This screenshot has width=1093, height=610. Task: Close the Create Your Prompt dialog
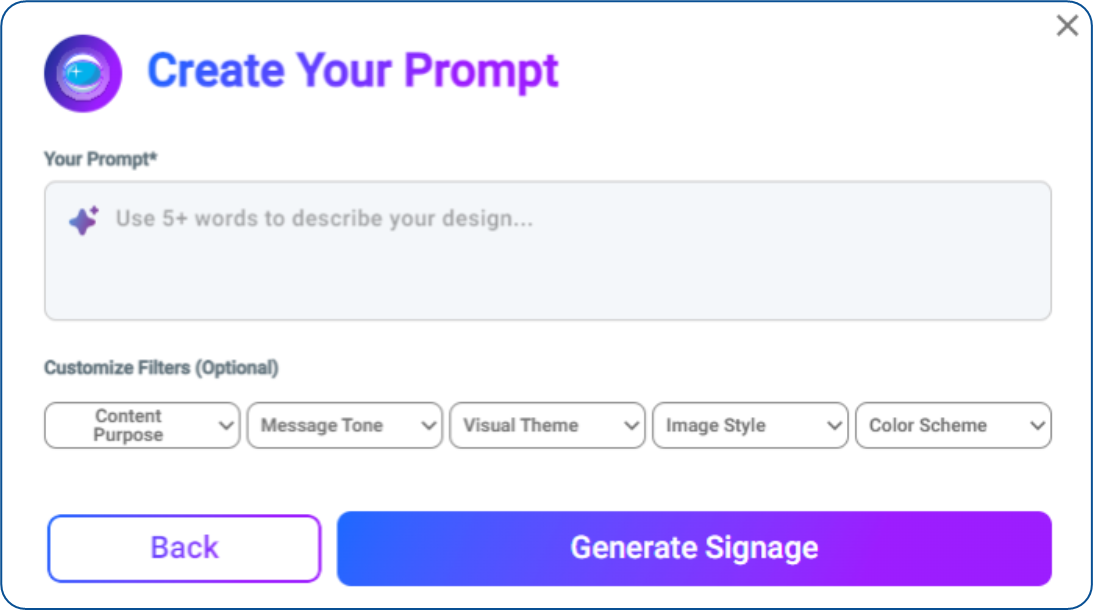[1067, 26]
